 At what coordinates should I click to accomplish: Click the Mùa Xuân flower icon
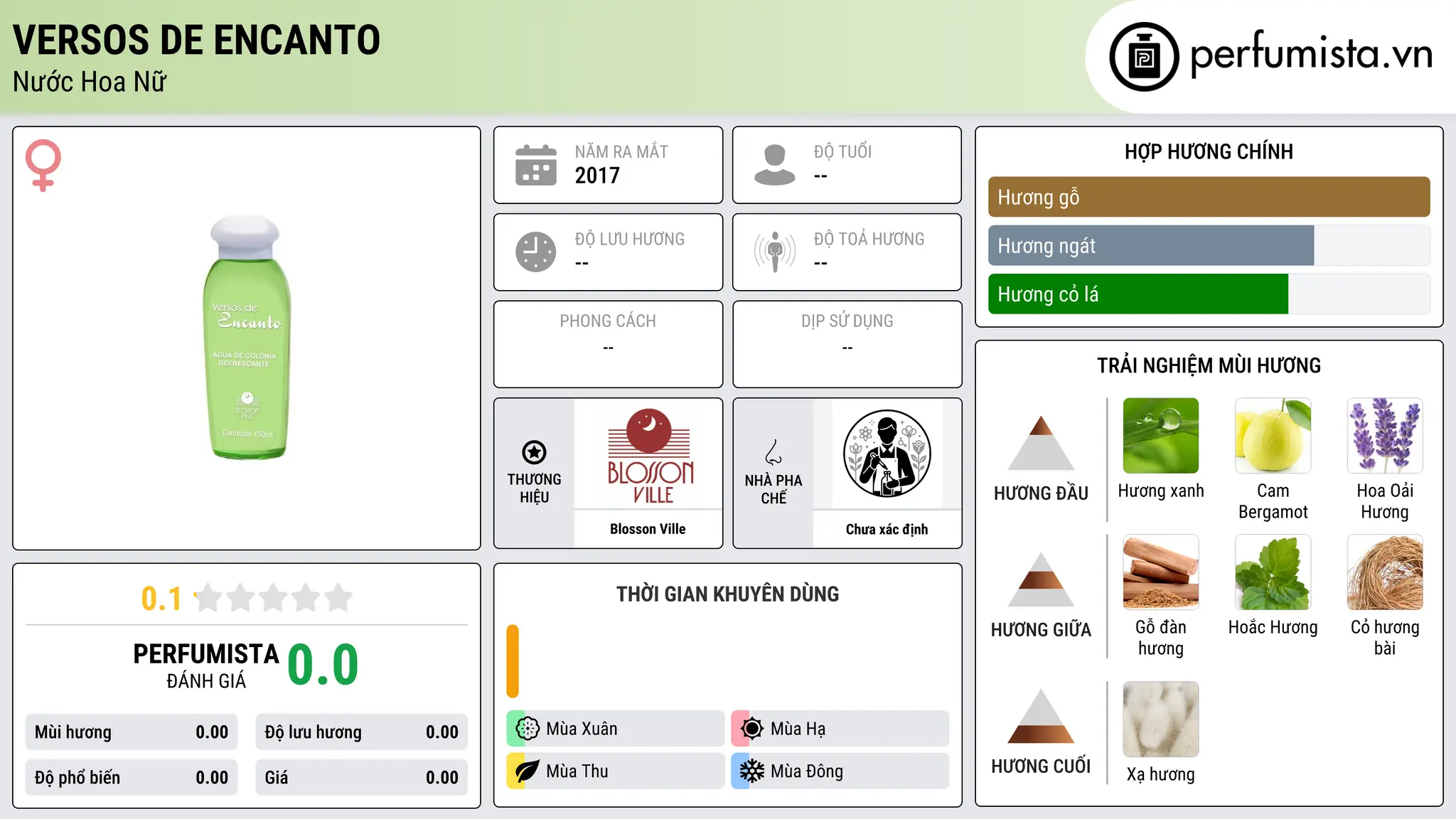[x=528, y=729]
